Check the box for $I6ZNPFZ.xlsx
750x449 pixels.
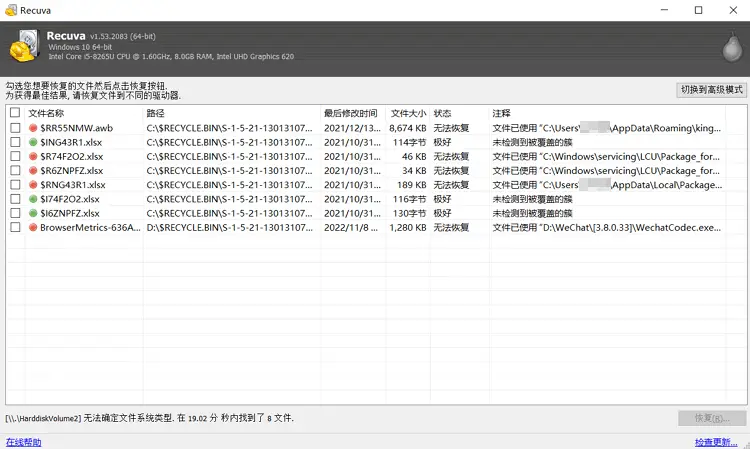(x=15, y=213)
